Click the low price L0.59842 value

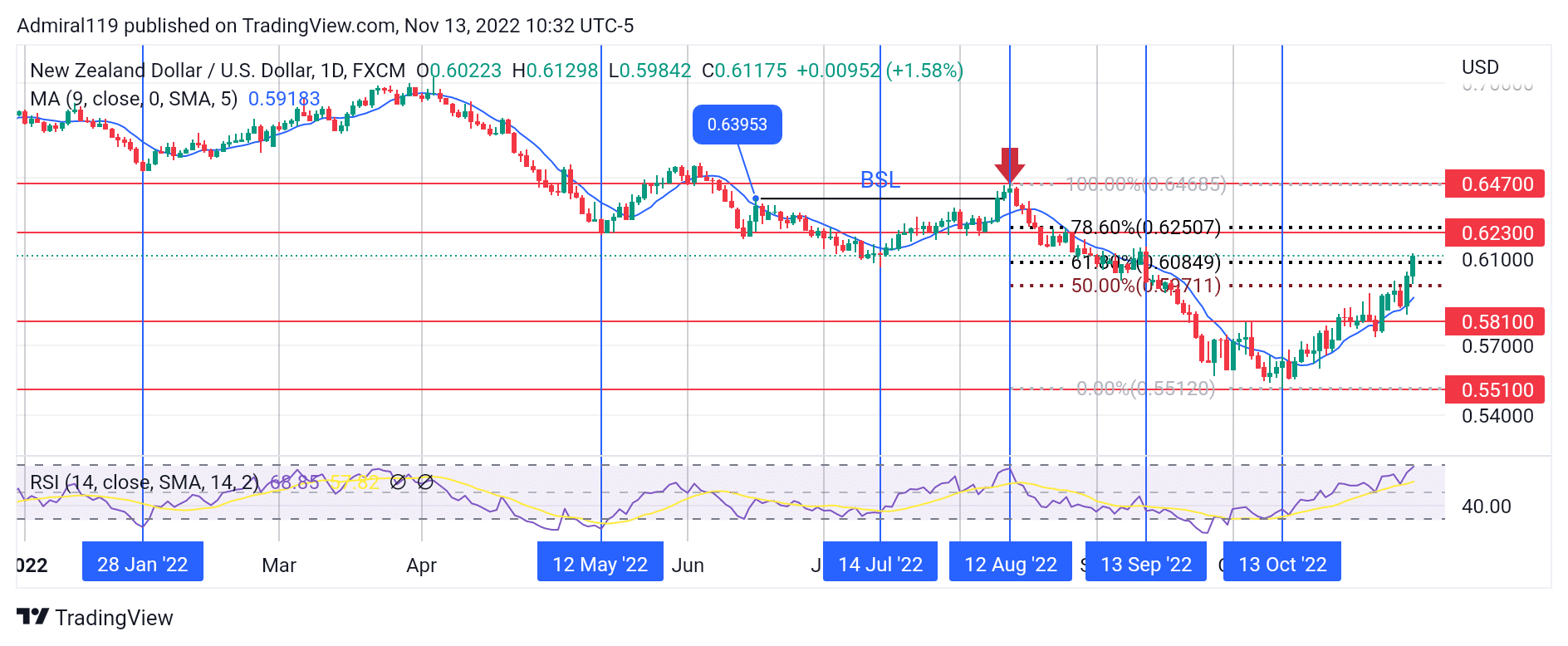[x=649, y=71]
